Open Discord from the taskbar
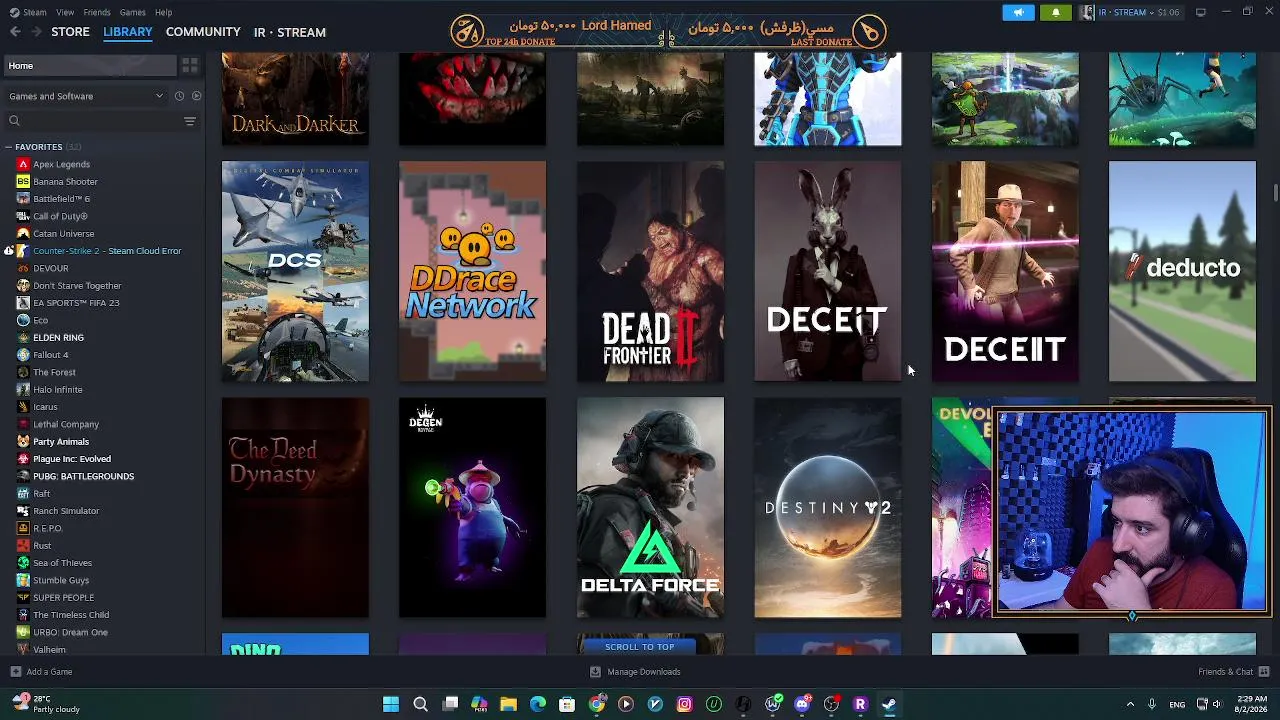The image size is (1280, 720). [801, 704]
